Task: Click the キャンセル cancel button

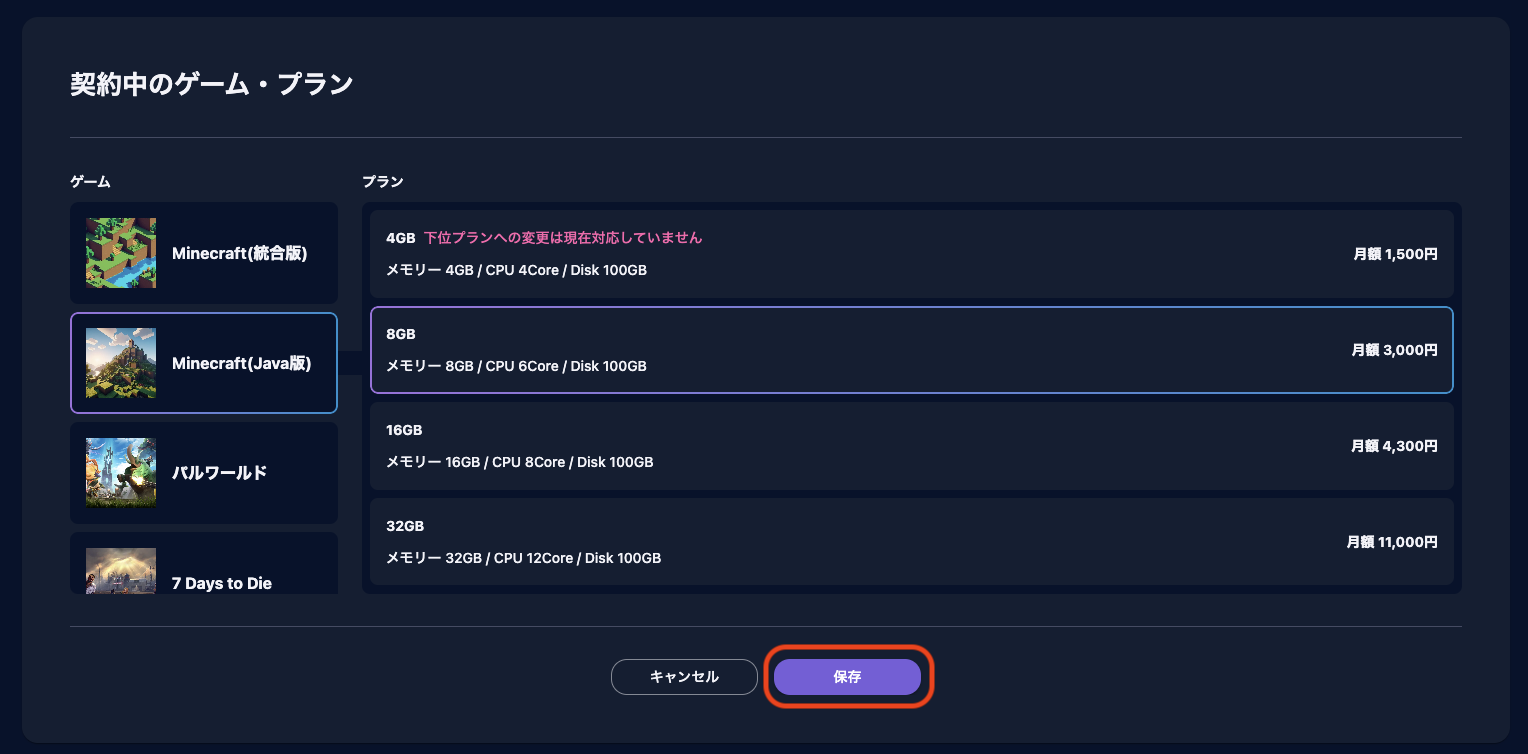Action: 684,677
